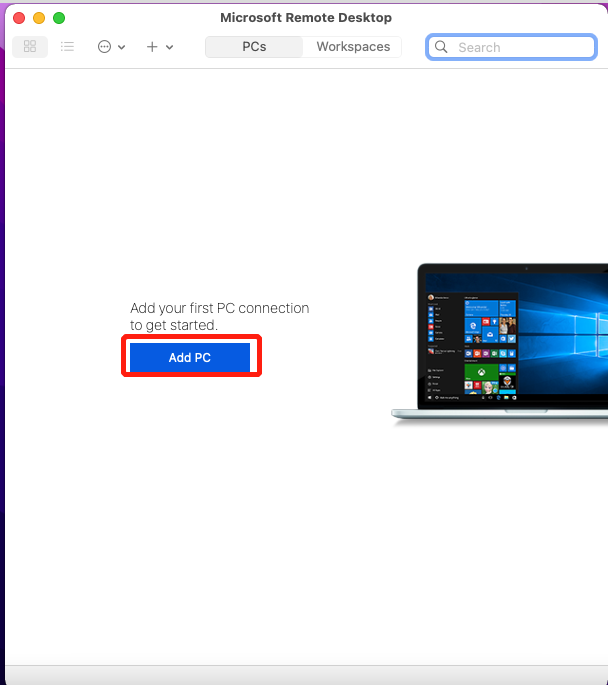608x685 pixels.
Task: Switch to list view icon
Action: tap(67, 47)
